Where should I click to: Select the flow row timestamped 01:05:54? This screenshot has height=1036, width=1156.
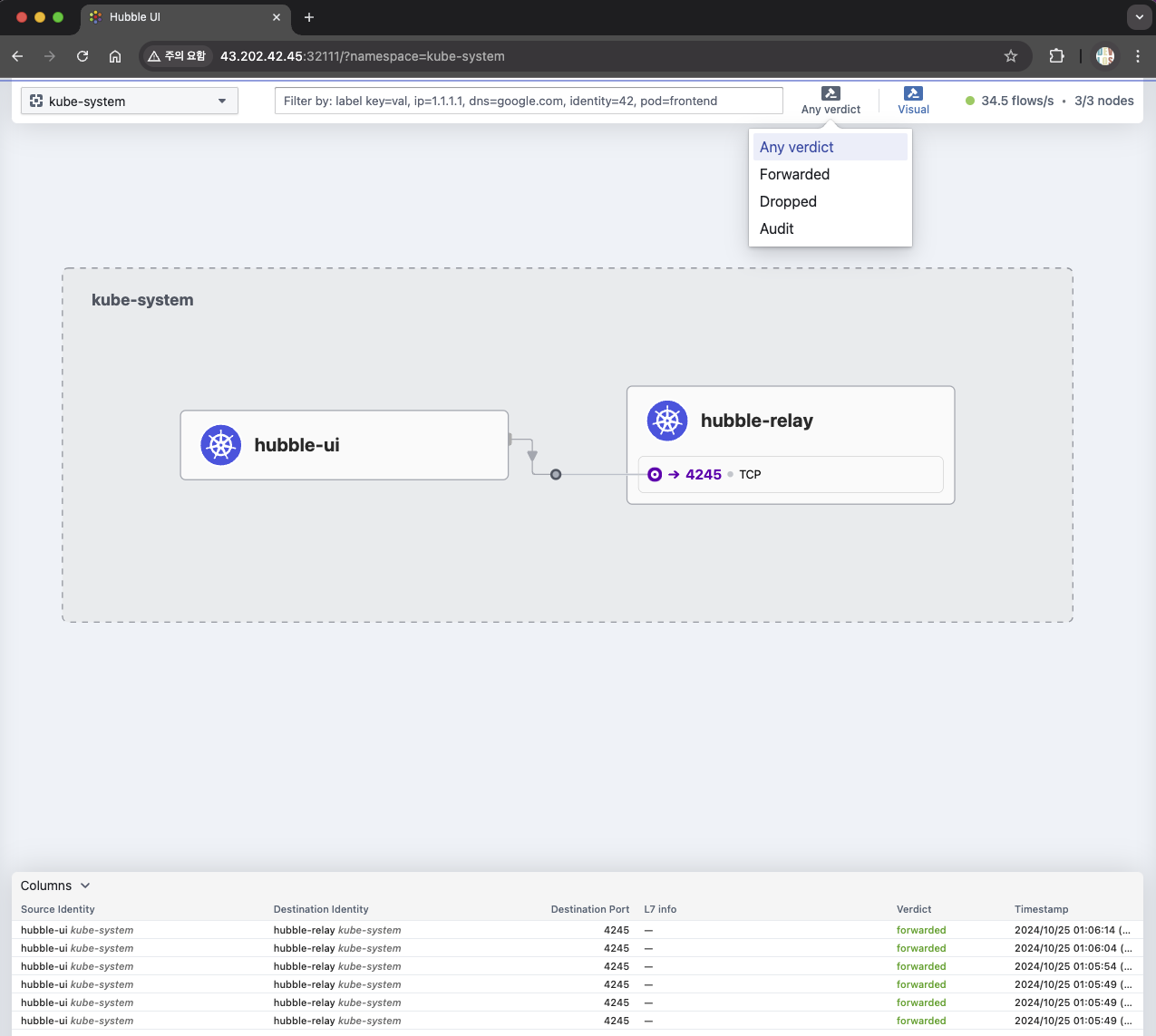[x=578, y=966]
